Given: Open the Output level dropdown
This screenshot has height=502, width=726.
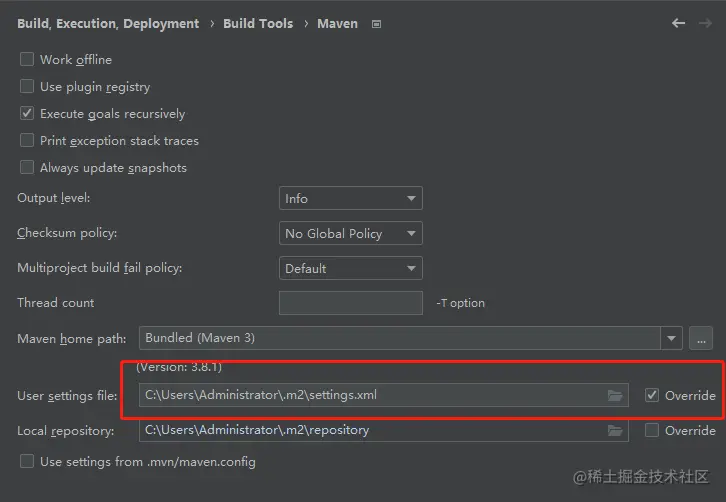Looking at the screenshot, I should click(350, 198).
